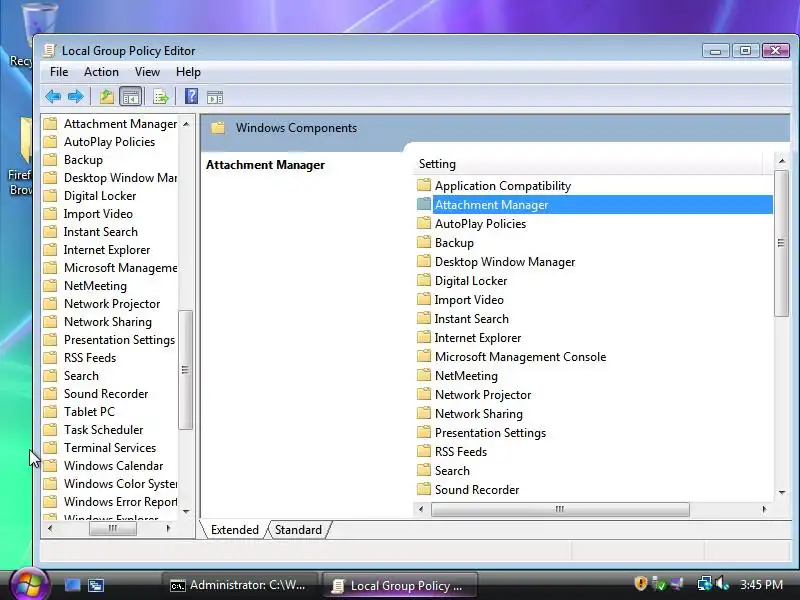Viewport: 800px width, 600px height.
Task: Click the Forward arrow toolbar icon
Action: [76, 96]
